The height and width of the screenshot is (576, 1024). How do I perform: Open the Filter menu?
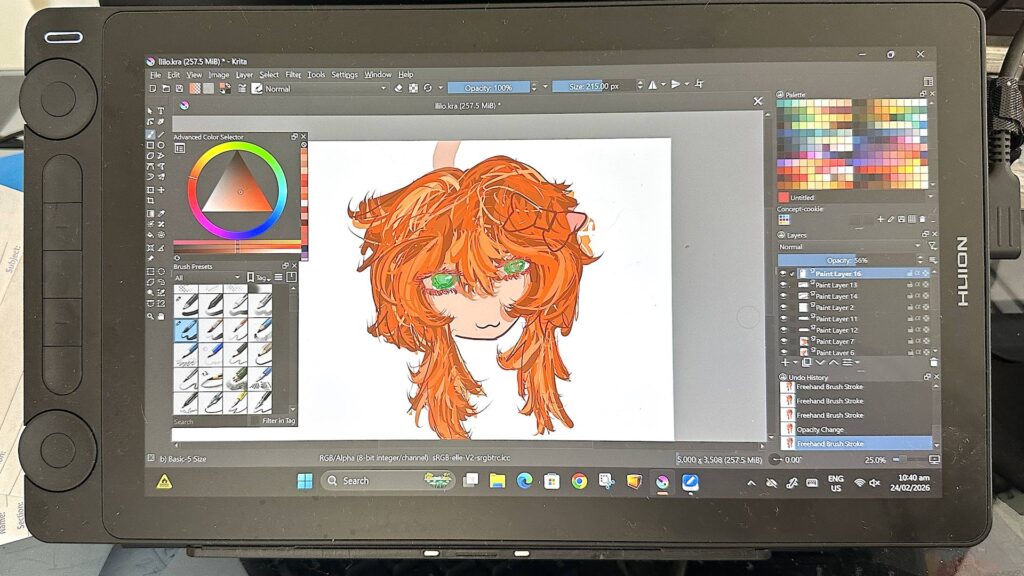pyautogui.click(x=293, y=75)
